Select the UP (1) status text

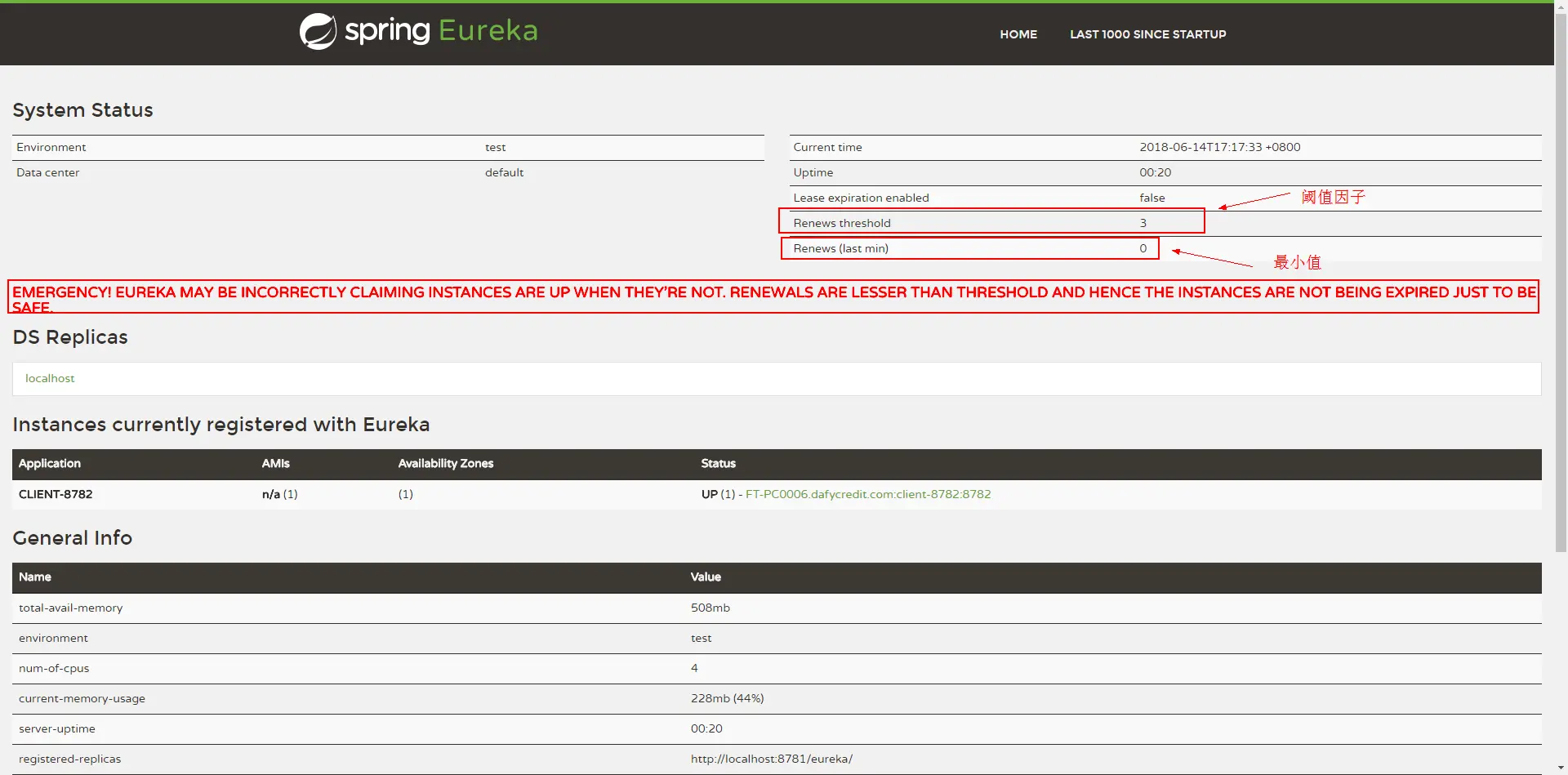point(719,494)
